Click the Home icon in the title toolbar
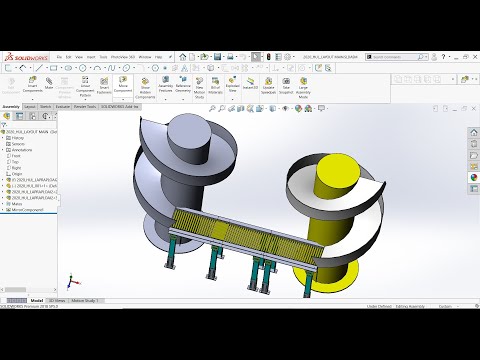This screenshot has width=480, height=360. tap(183, 57)
